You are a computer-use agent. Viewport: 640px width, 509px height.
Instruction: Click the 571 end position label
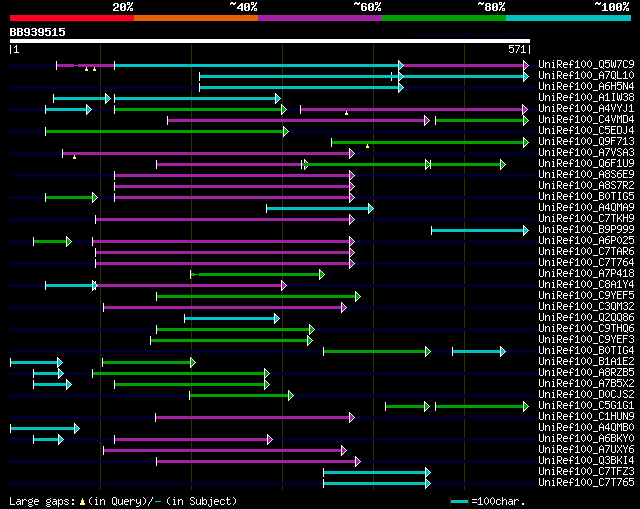[x=517, y=49]
